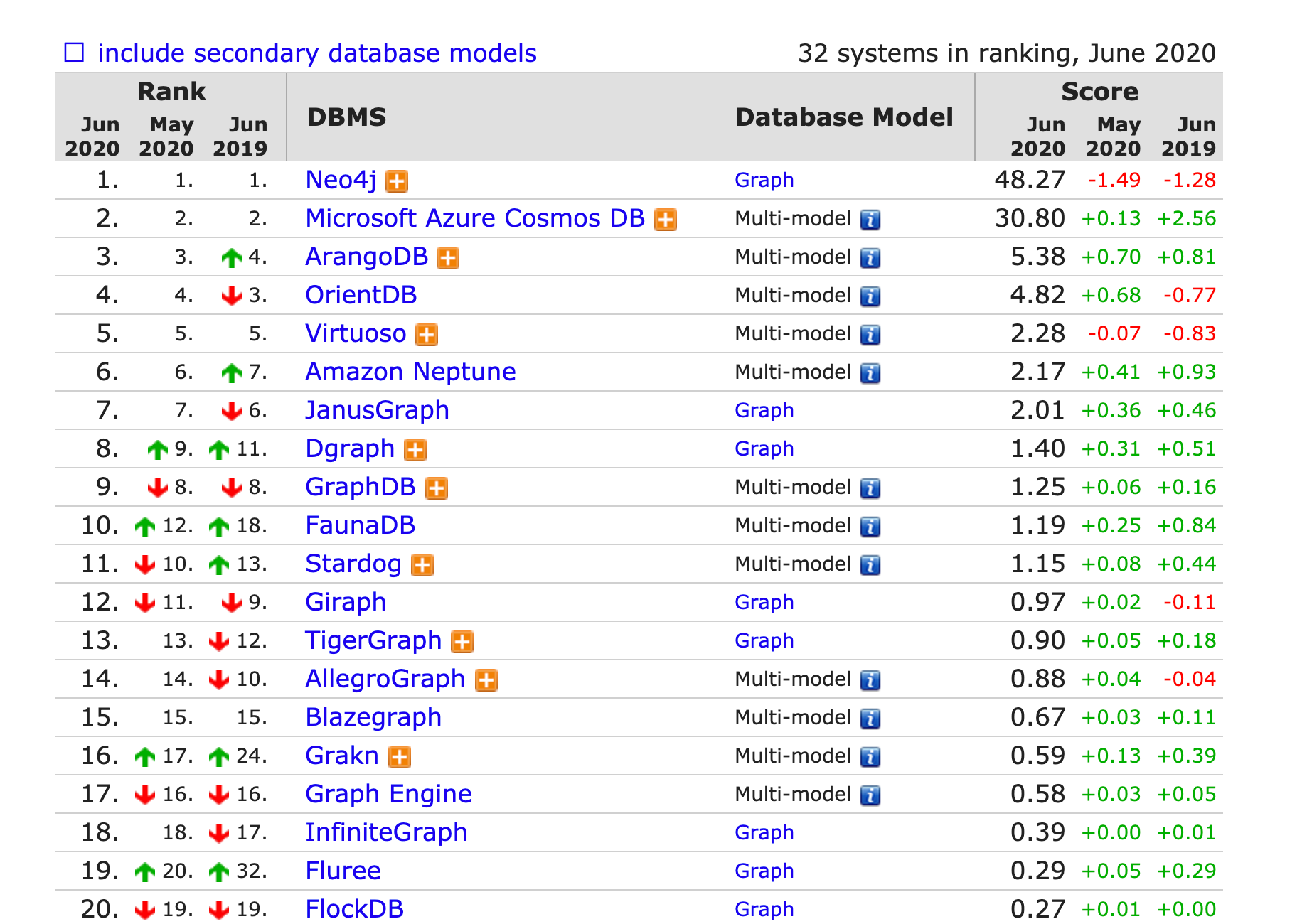The height and width of the screenshot is (924, 1307).
Task: Click the orange plus icon beside Grakn
Action: click(400, 758)
